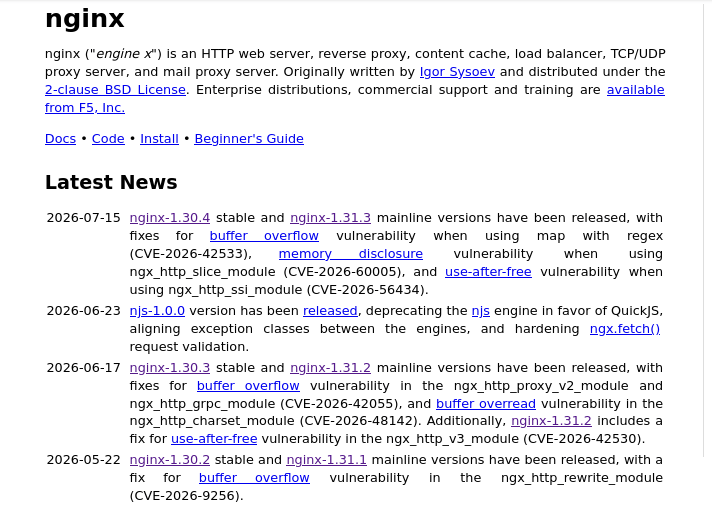
Task: Open use-after-free link for ngx_http_ssi_module
Action: coord(488,272)
